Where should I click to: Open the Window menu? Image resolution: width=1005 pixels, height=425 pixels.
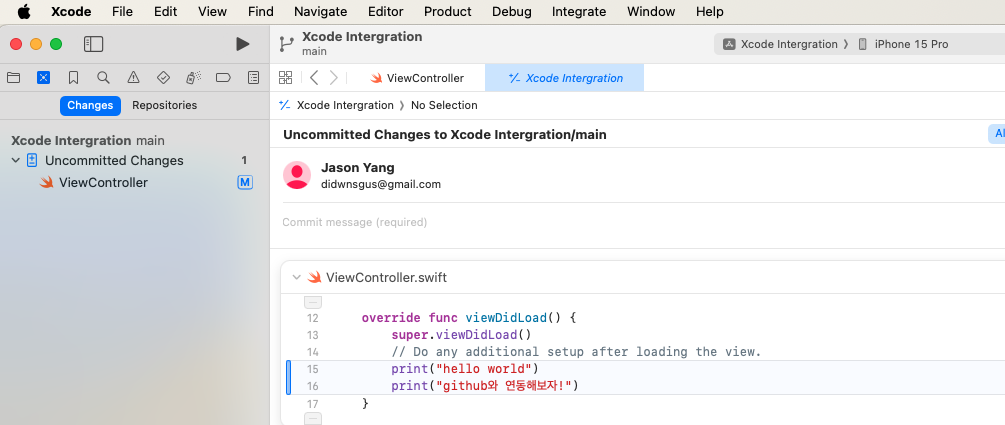point(651,12)
